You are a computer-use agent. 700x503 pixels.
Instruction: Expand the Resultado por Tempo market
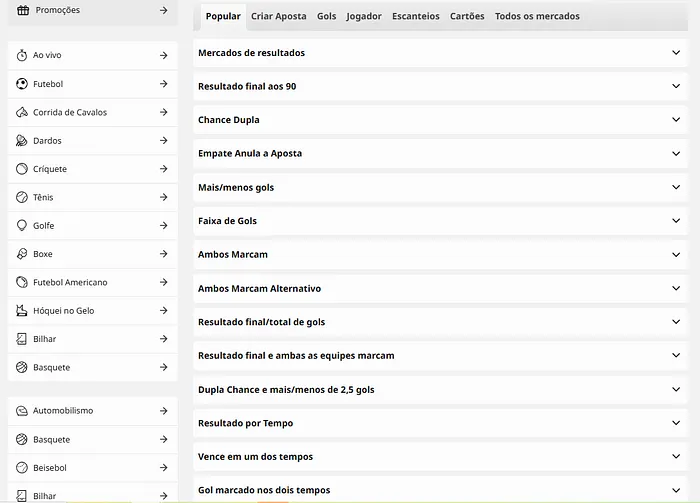pos(440,423)
